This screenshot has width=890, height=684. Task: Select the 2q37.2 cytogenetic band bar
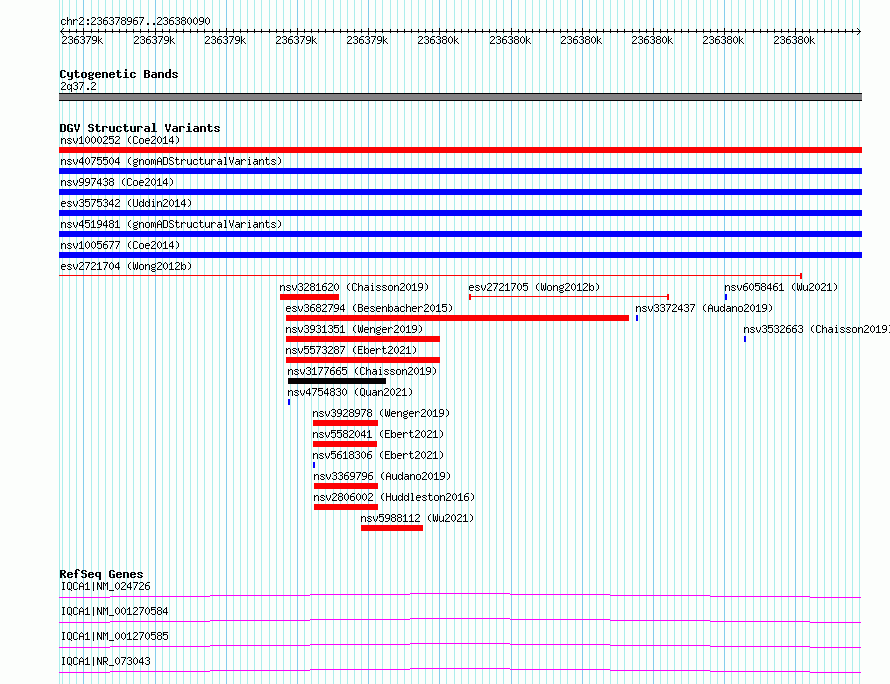[x=460, y=97]
